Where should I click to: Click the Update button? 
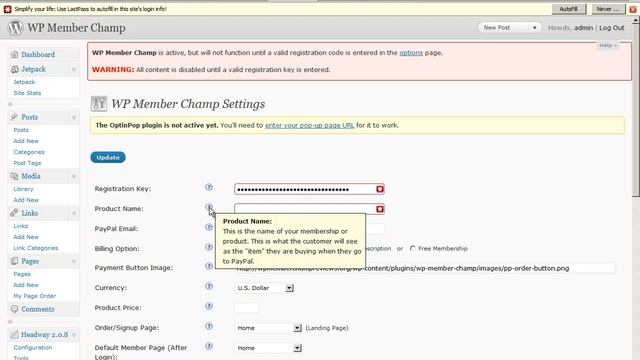(x=108, y=158)
